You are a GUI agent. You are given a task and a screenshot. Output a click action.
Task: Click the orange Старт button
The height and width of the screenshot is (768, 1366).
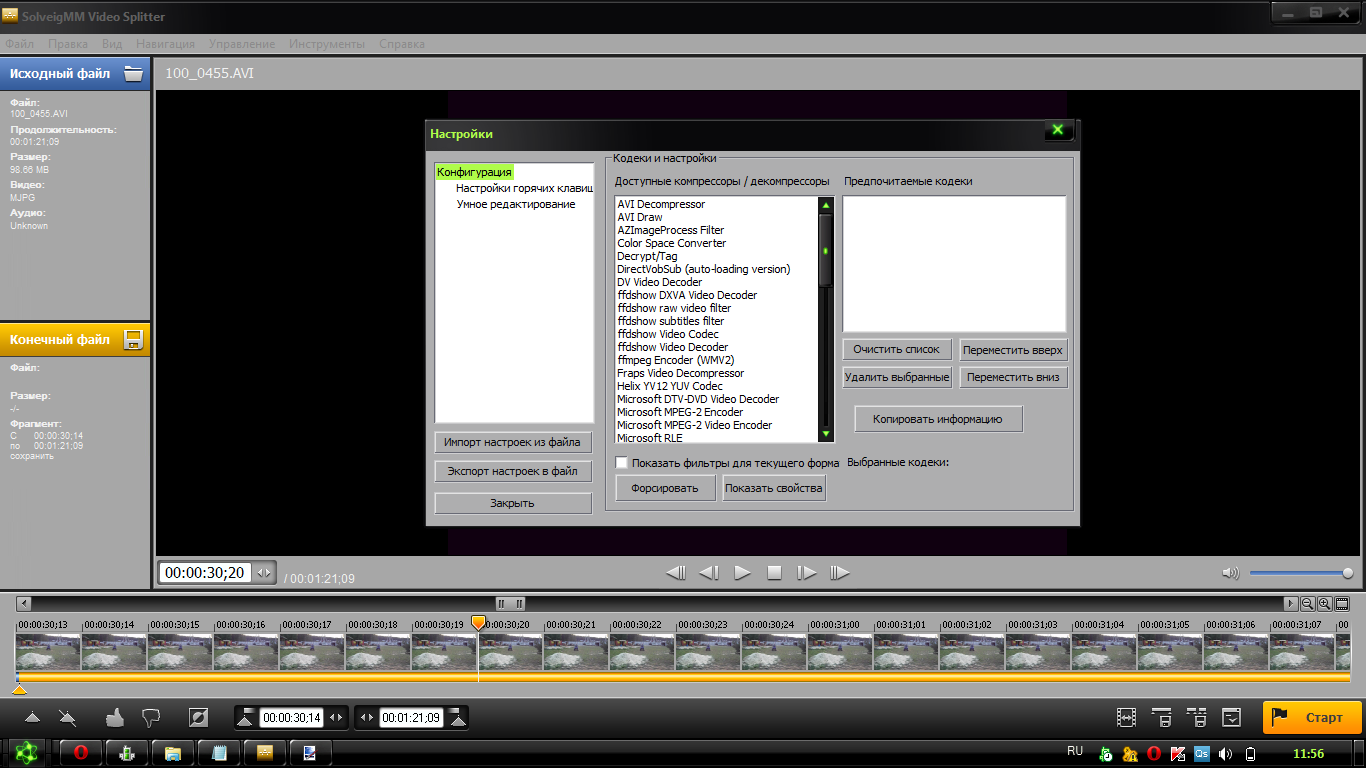pyautogui.click(x=1312, y=717)
